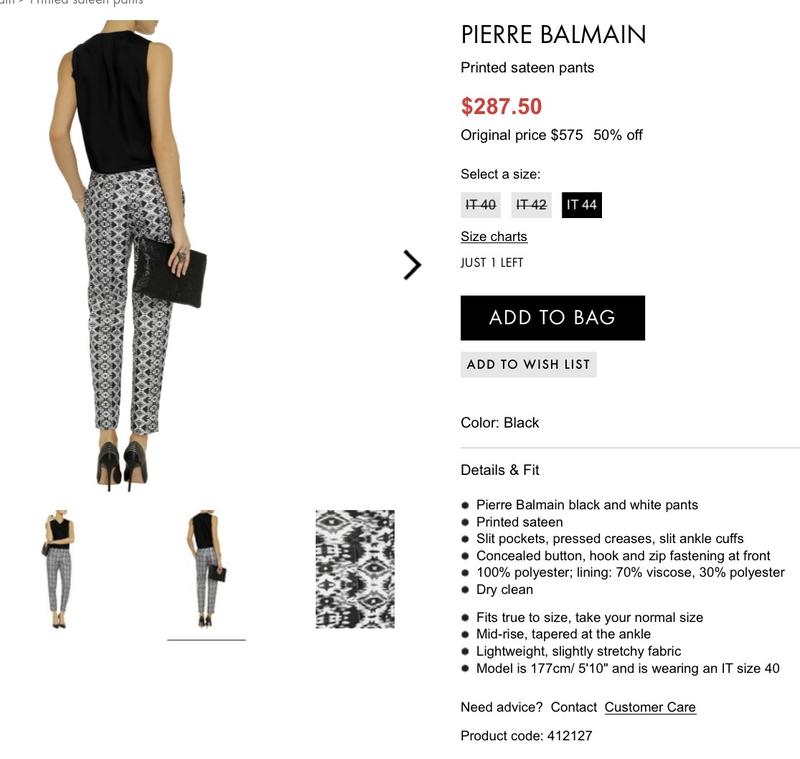Click the $287.50 sale price
The height and width of the screenshot is (759, 800).
(501, 106)
